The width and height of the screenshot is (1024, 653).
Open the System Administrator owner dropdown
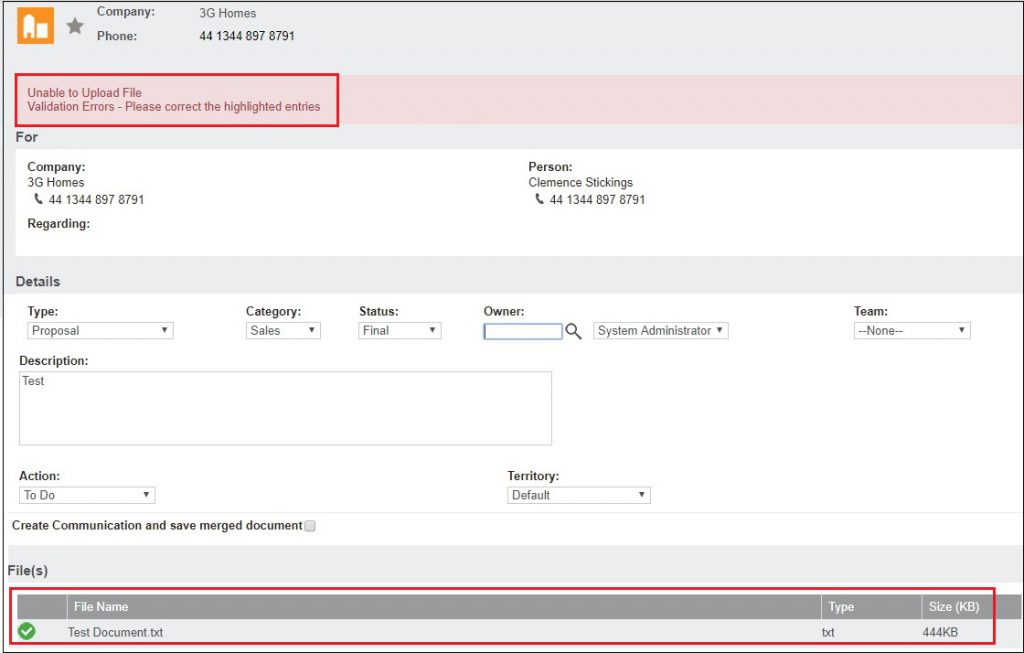[720, 330]
